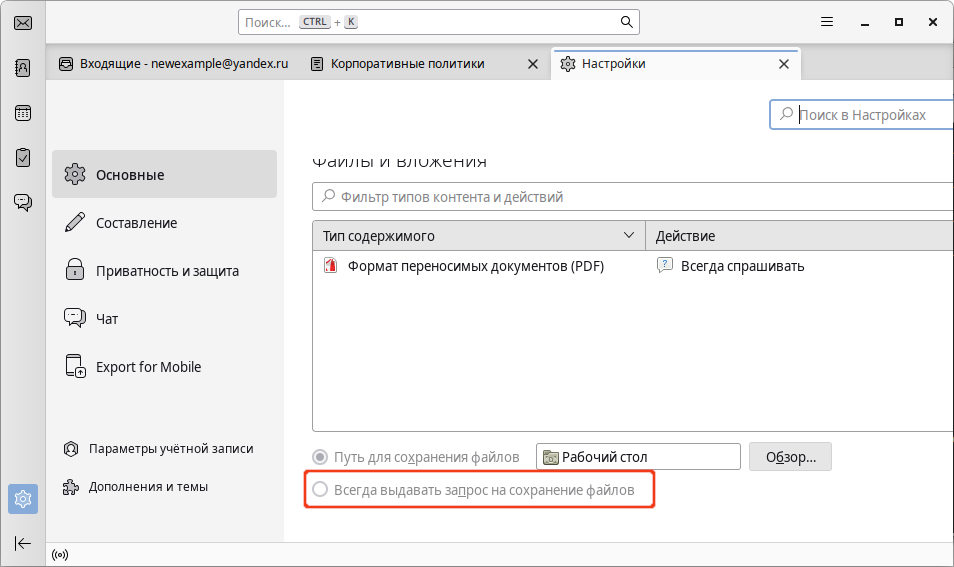Open 'Дополнения и темы' link
954x567 pixels.
[x=148, y=487]
